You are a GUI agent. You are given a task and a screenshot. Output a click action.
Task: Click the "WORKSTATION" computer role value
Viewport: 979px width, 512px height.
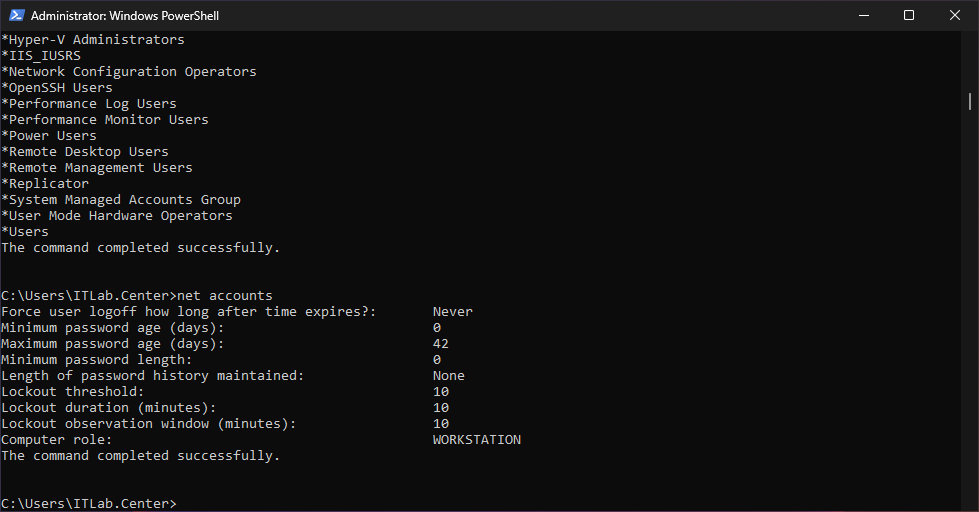[476, 440]
